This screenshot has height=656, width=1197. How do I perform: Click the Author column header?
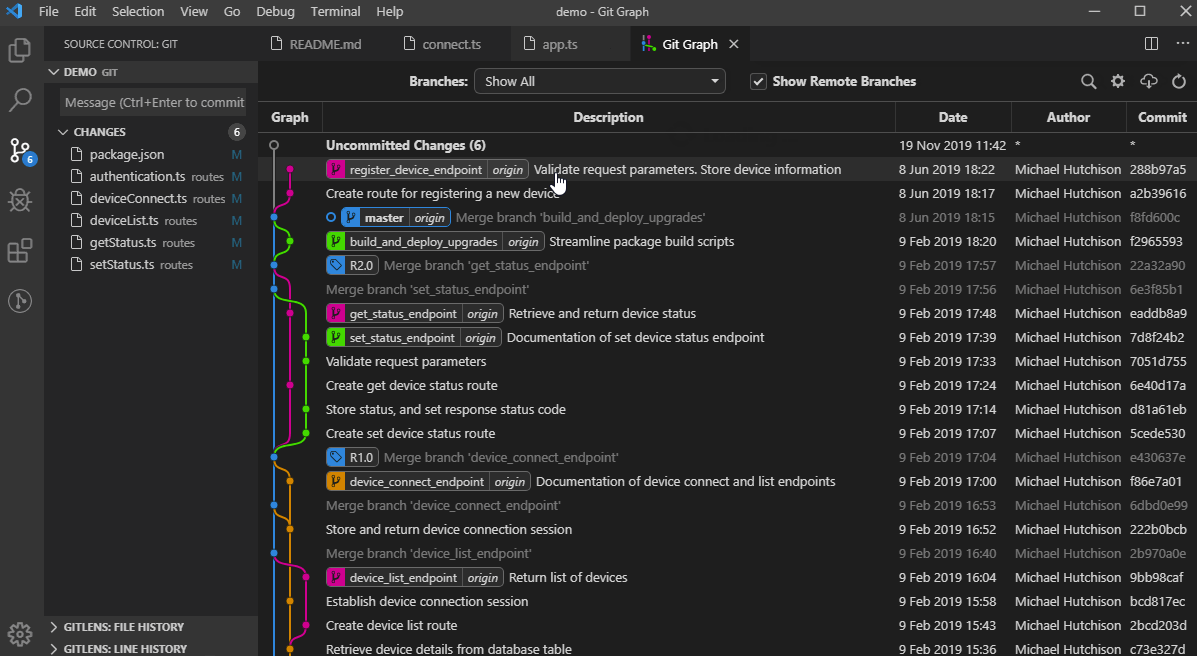pyautogui.click(x=1068, y=118)
